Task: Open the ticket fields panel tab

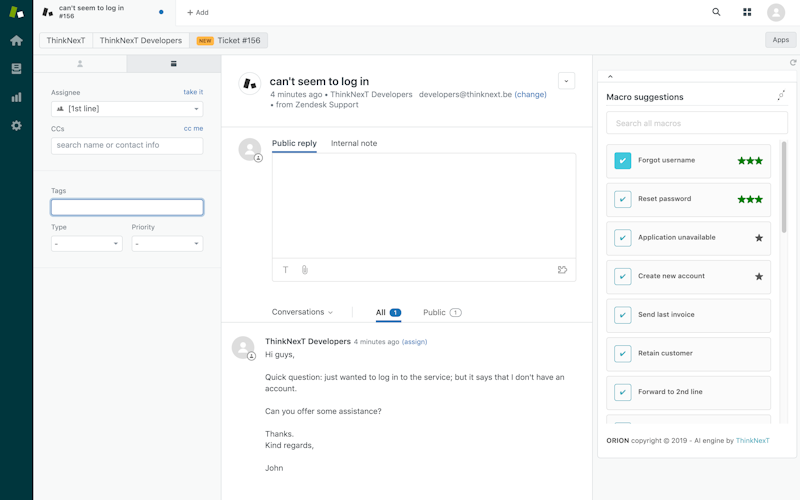Action: (173, 64)
